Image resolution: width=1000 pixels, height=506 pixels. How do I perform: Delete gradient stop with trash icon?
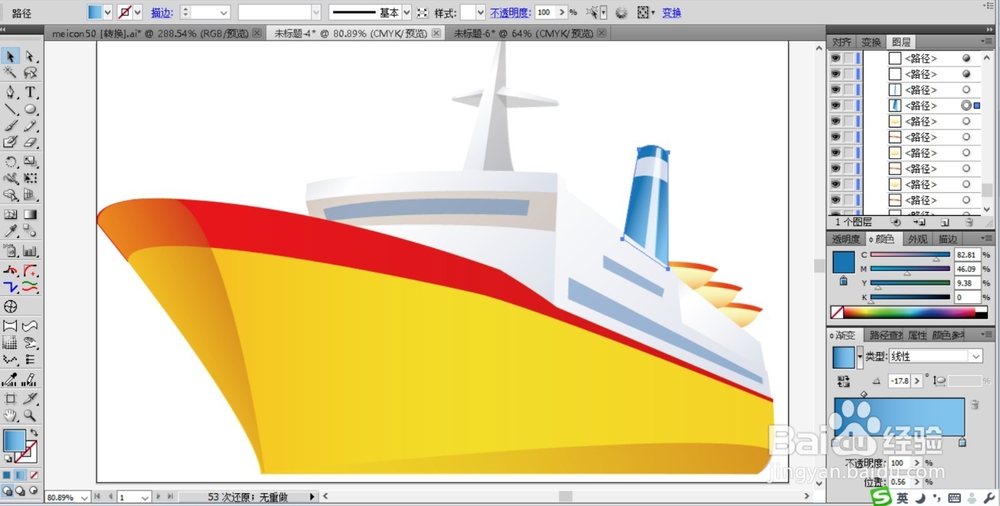[974, 404]
